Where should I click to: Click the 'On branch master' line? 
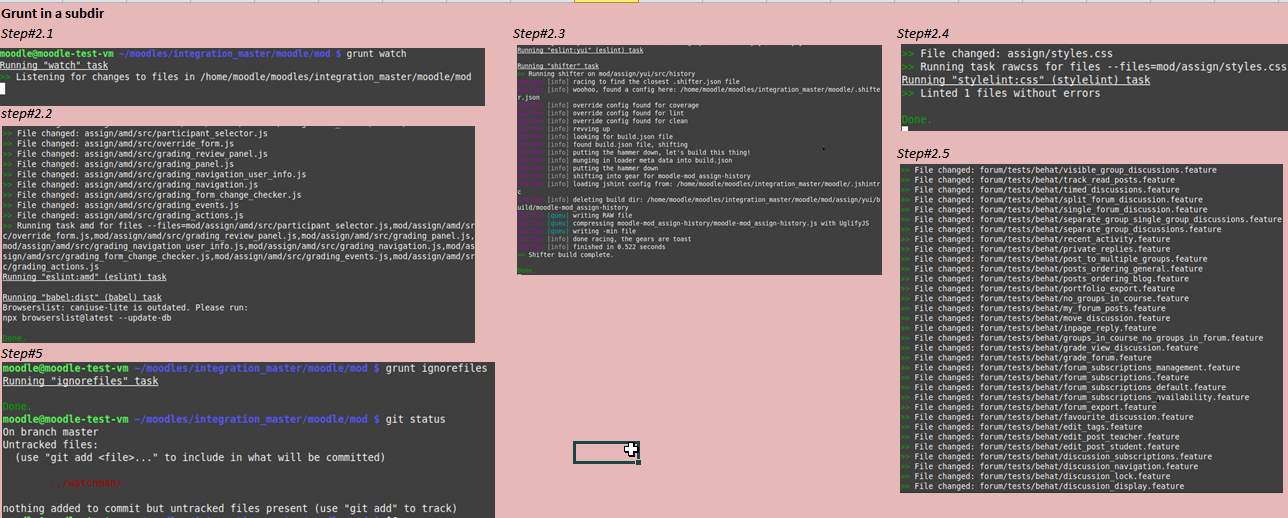[x=51, y=432]
